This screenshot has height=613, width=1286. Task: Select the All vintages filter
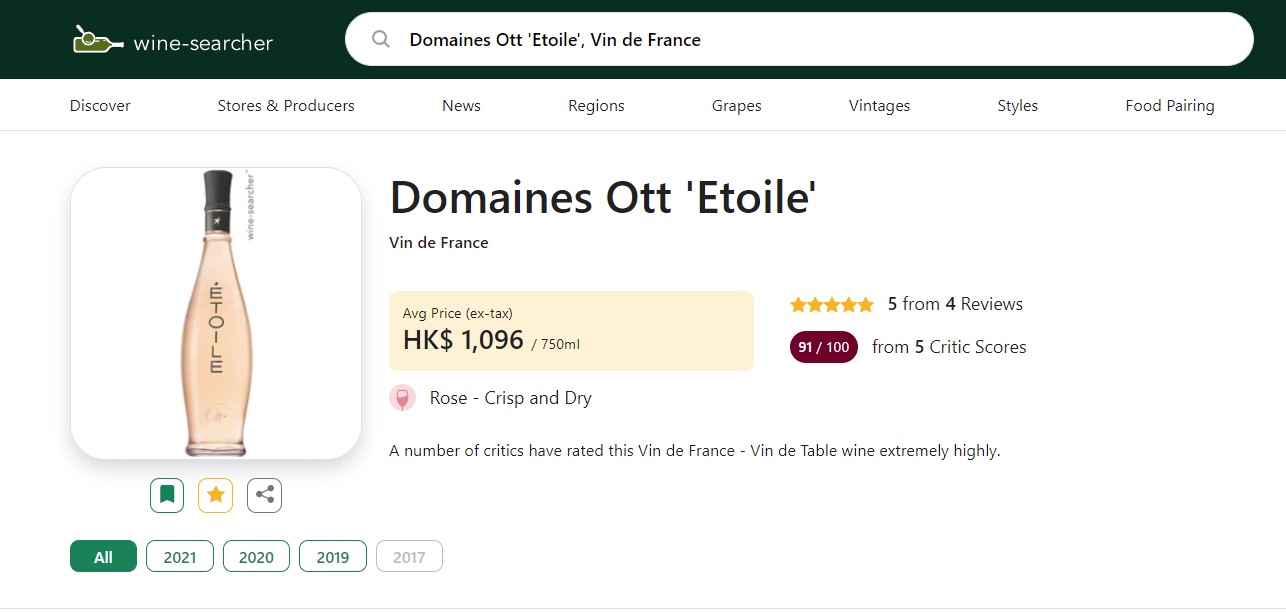[103, 557]
